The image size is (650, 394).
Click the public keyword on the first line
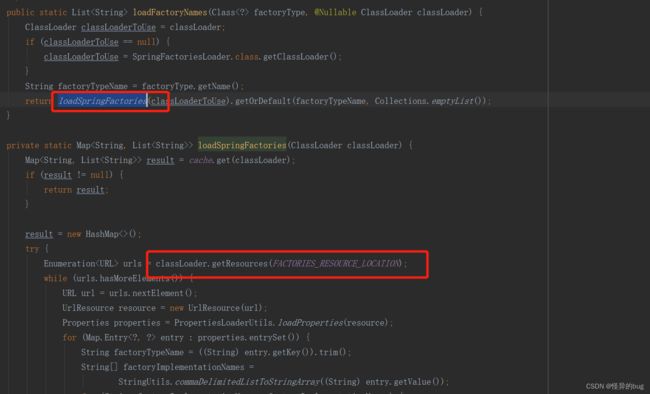pyautogui.click(x=20, y=12)
